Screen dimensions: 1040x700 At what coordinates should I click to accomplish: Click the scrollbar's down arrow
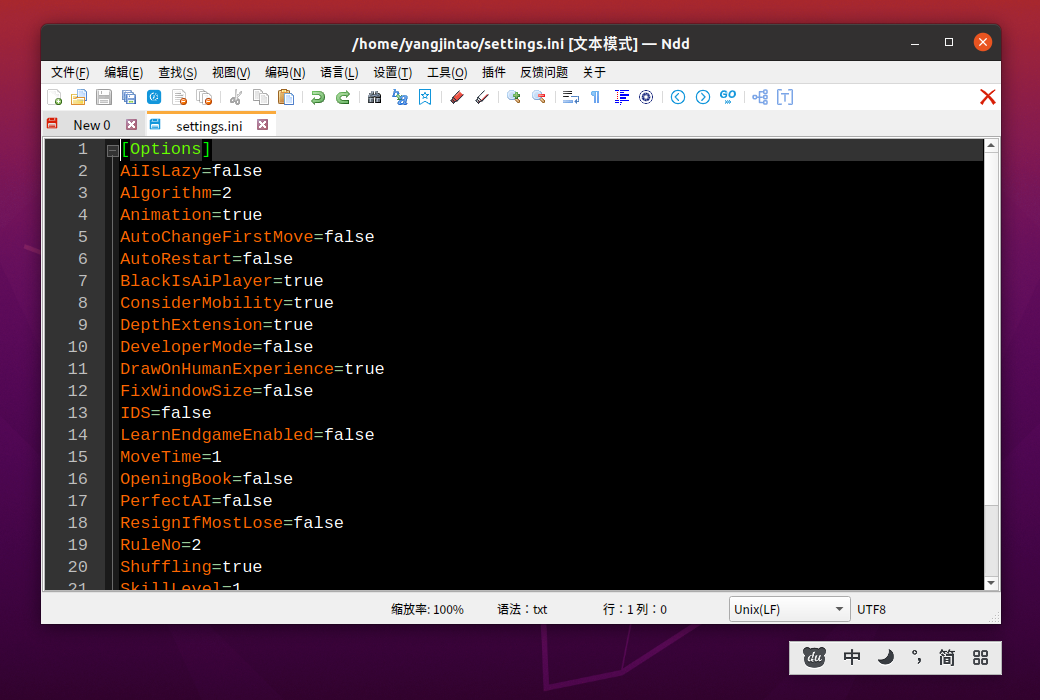(x=991, y=582)
